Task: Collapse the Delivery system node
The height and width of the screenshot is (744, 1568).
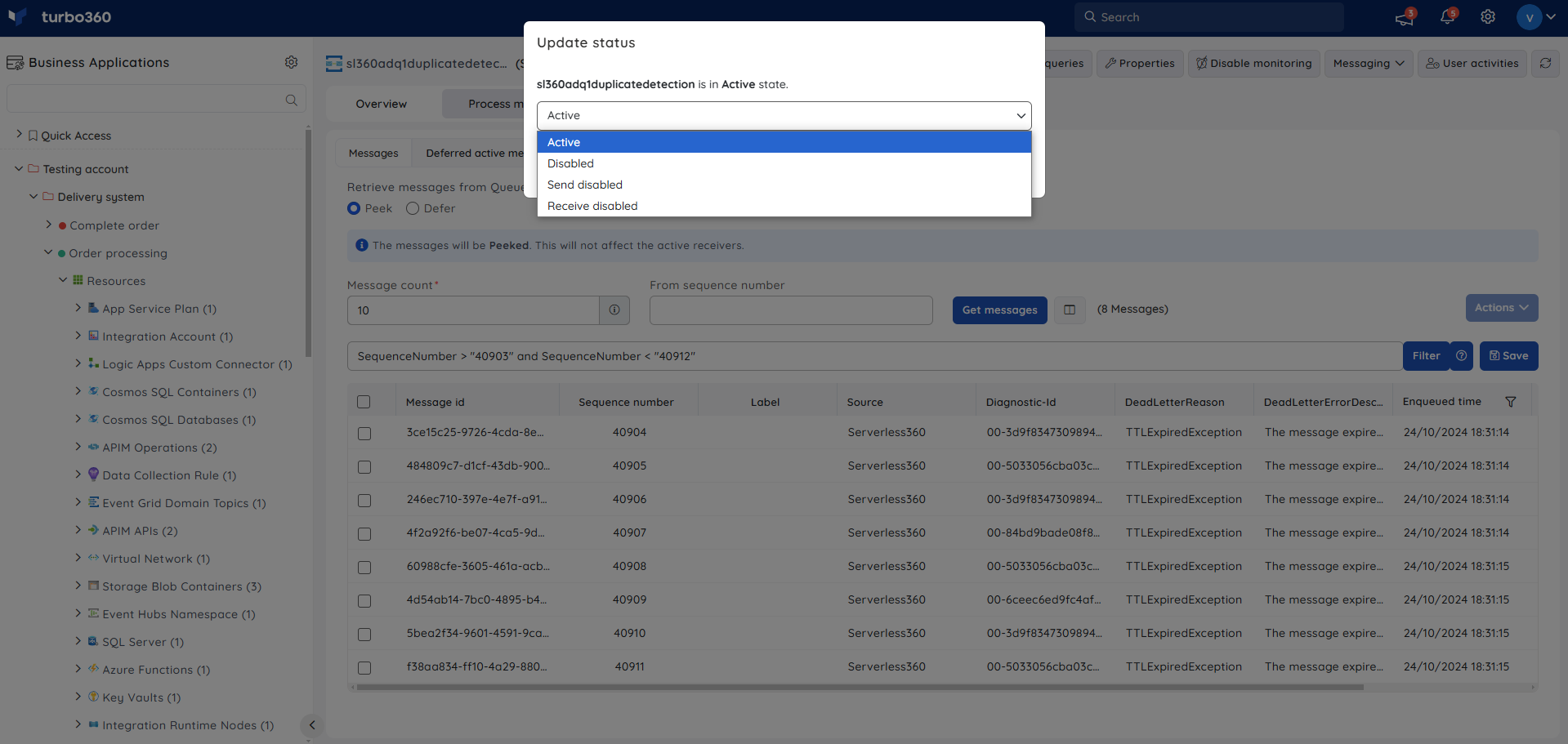Action: point(34,196)
